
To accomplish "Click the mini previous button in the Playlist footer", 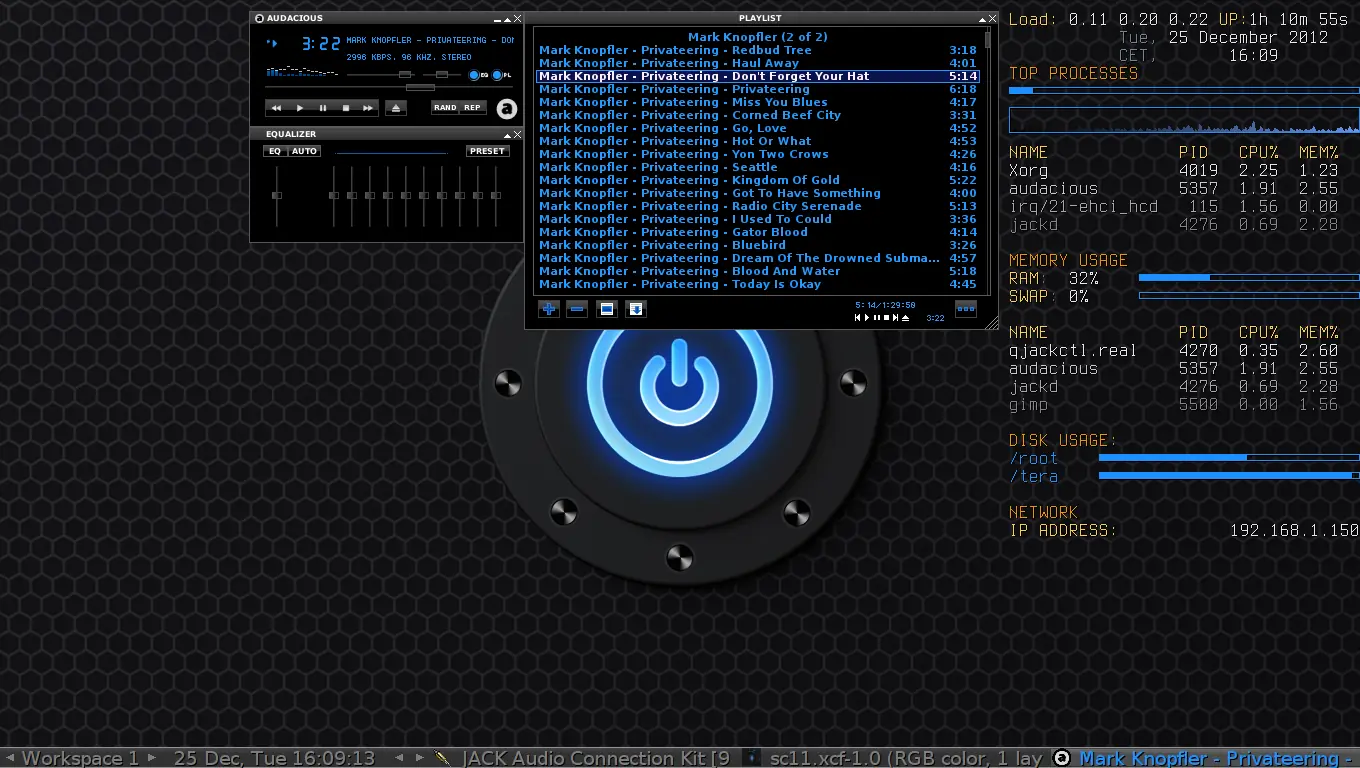I will click(x=858, y=318).
